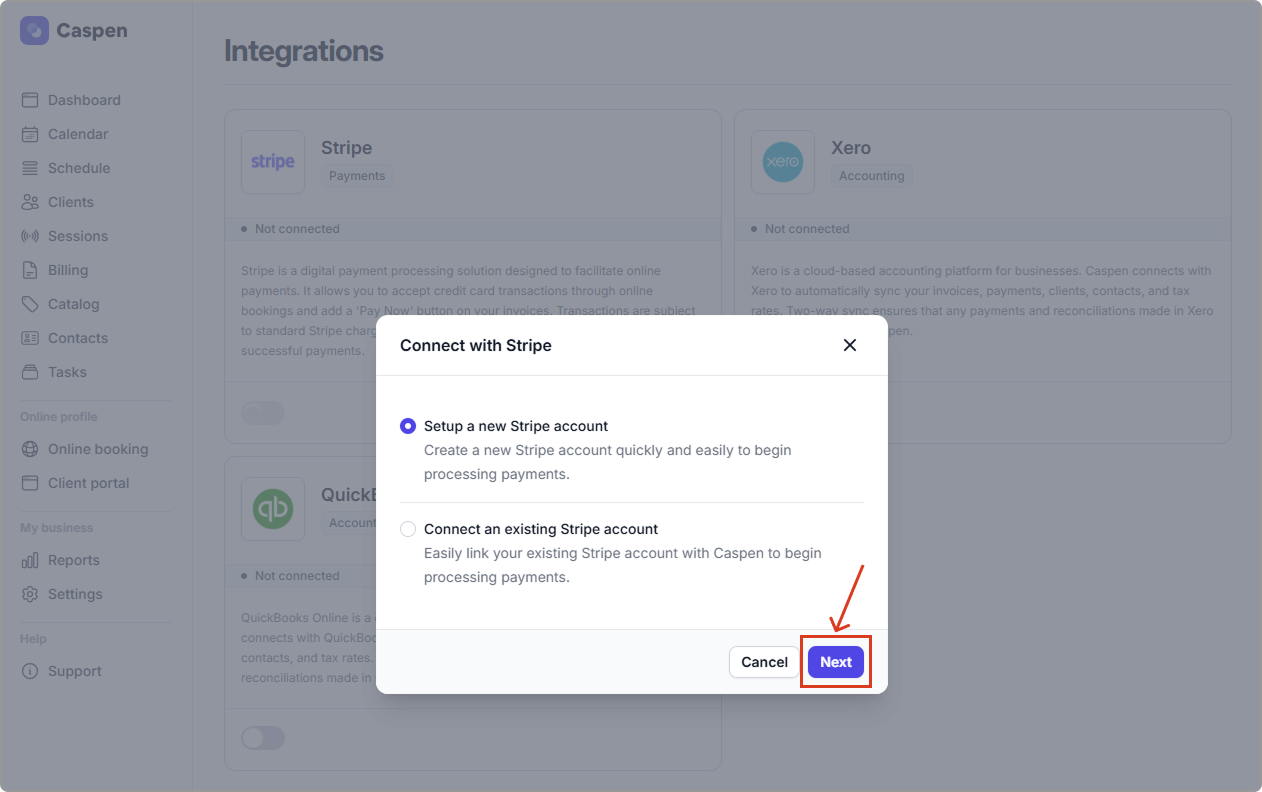Open Sessions broadcast icon in sidebar
This screenshot has height=792, width=1262.
30,236
